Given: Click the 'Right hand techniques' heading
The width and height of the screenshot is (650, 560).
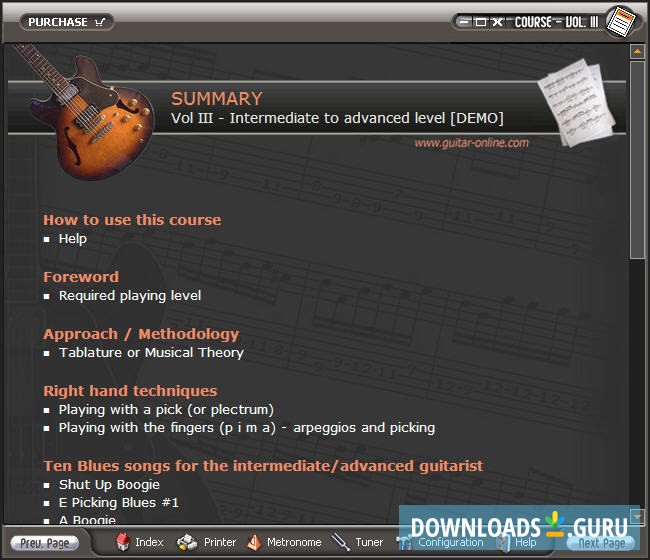Looking at the screenshot, I should point(130,391).
